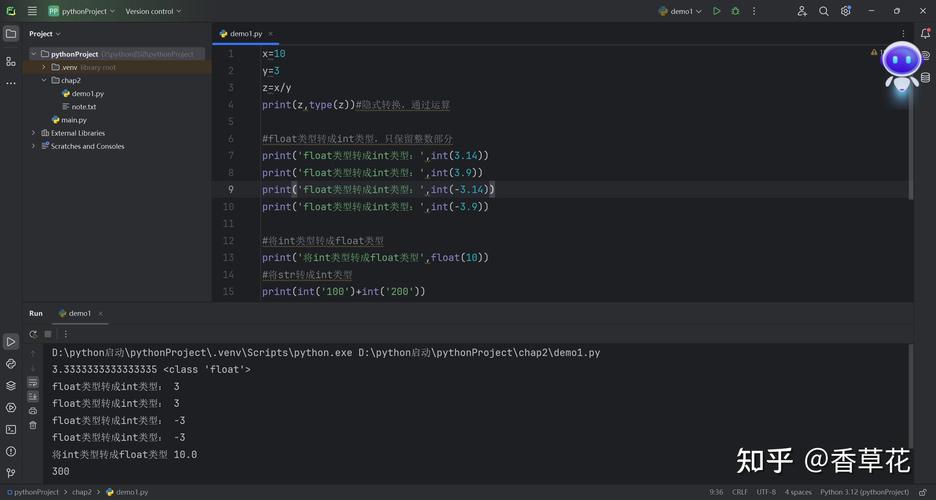The width and height of the screenshot is (936, 500).
Task: Expand the .venv folder
Action: (x=44, y=67)
